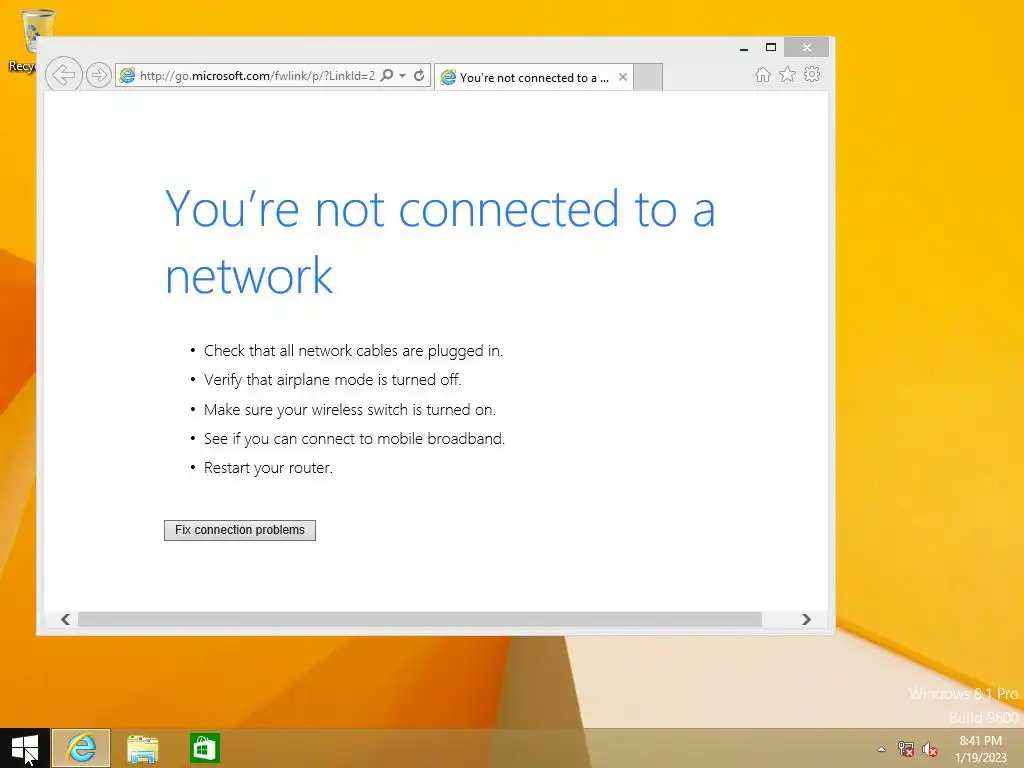Image resolution: width=1024 pixels, height=768 pixels.
Task: Click the Fix connection problems button
Action: pyautogui.click(x=240, y=530)
